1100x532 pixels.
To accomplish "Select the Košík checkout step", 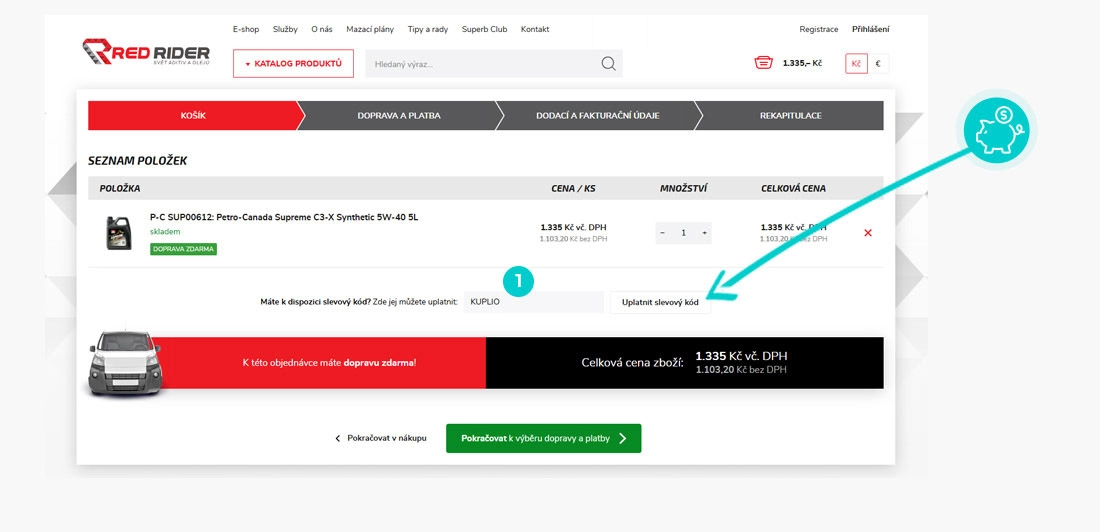I will pos(193,116).
